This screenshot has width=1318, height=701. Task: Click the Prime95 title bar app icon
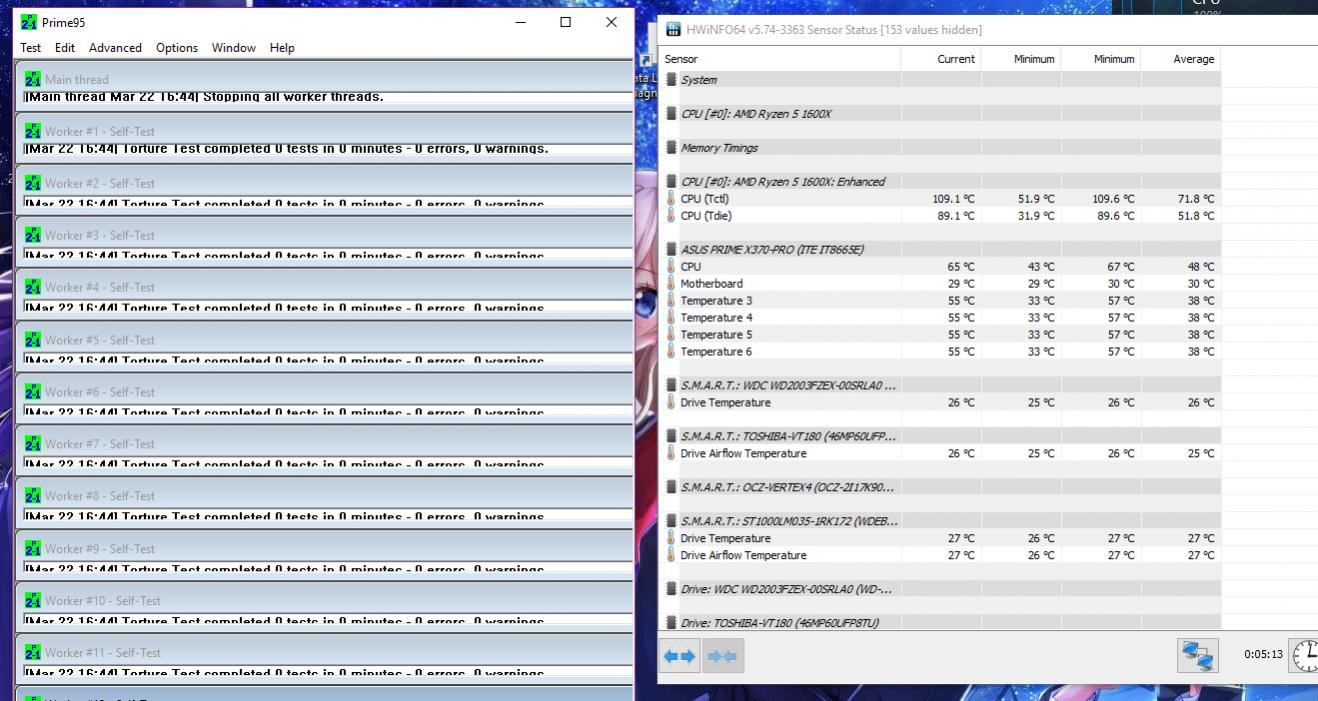29,22
